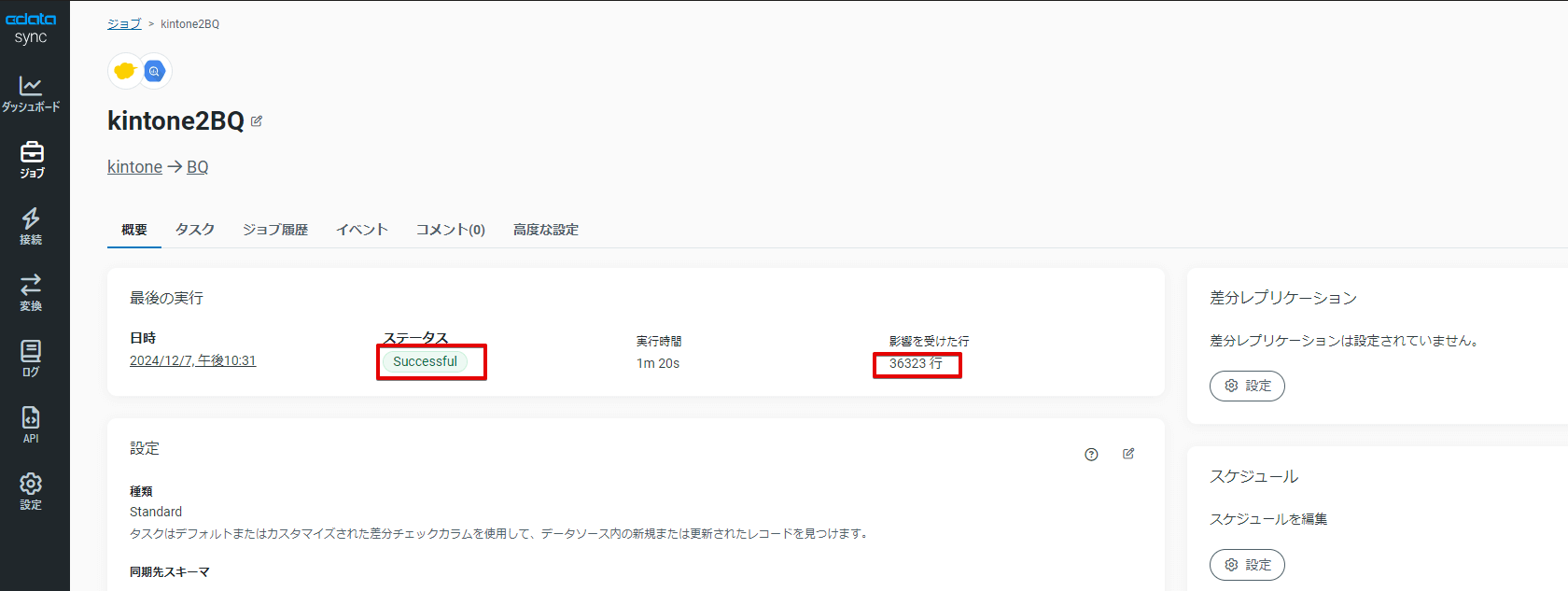Click the 1m 20s run time value
The image size is (1568, 591).
pyautogui.click(x=658, y=363)
